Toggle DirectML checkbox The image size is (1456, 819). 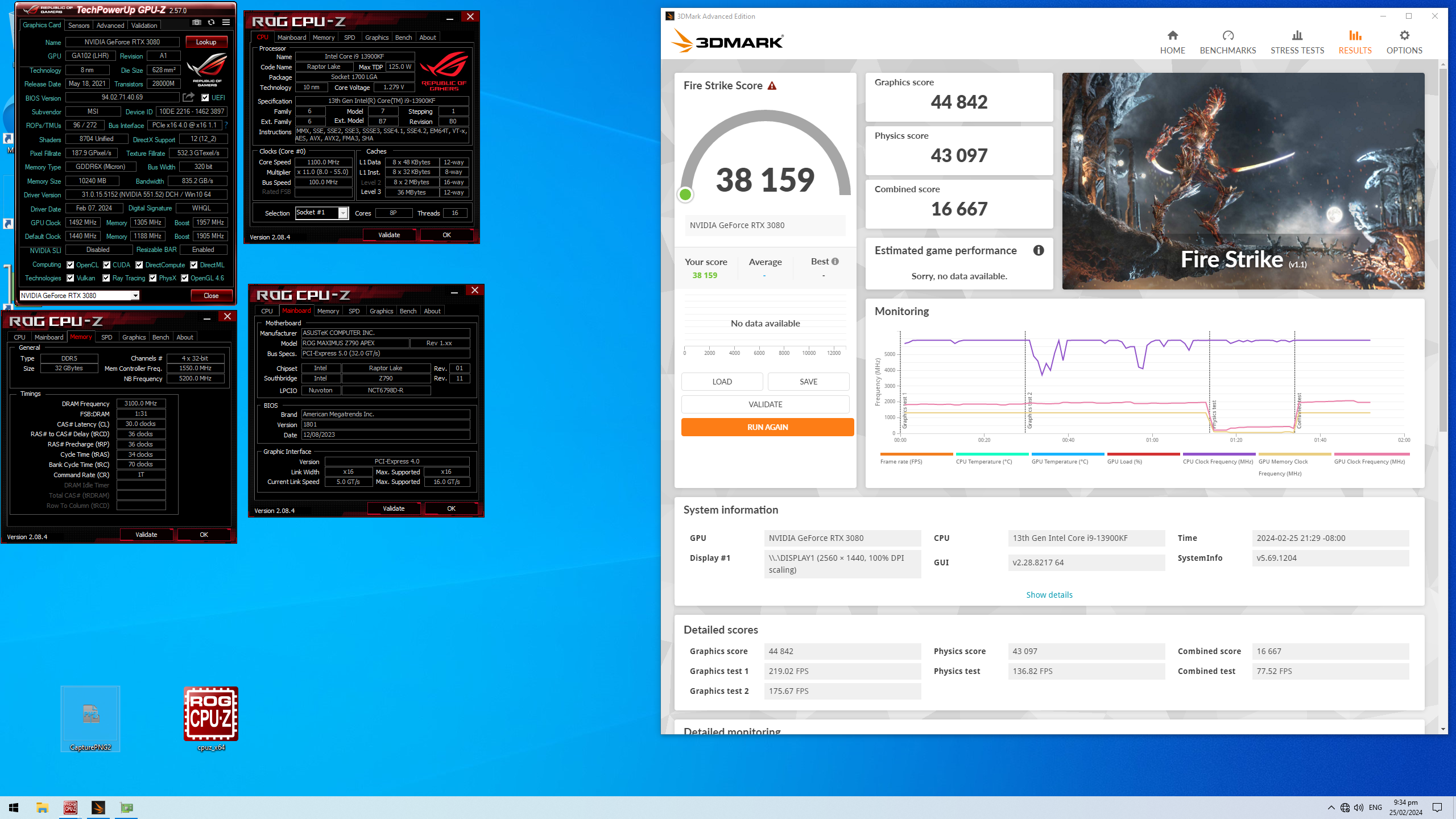(x=194, y=265)
